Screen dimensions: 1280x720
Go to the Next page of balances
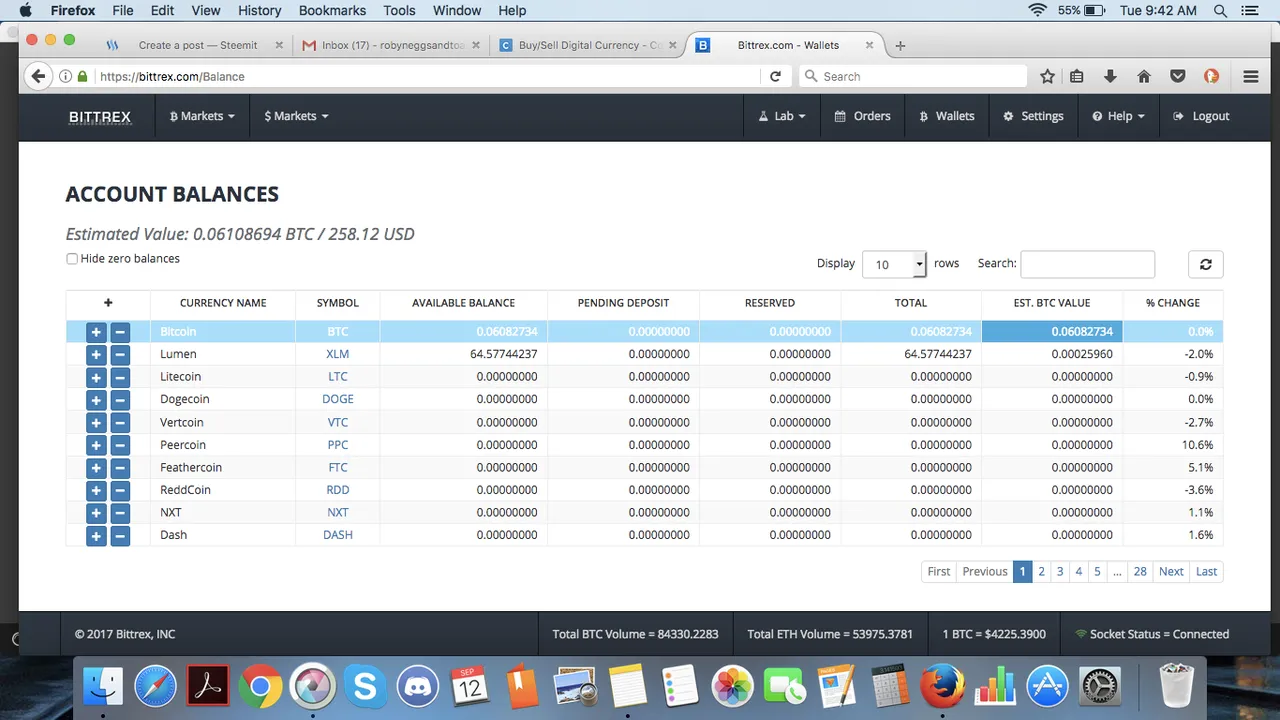(x=1171, y=571)
